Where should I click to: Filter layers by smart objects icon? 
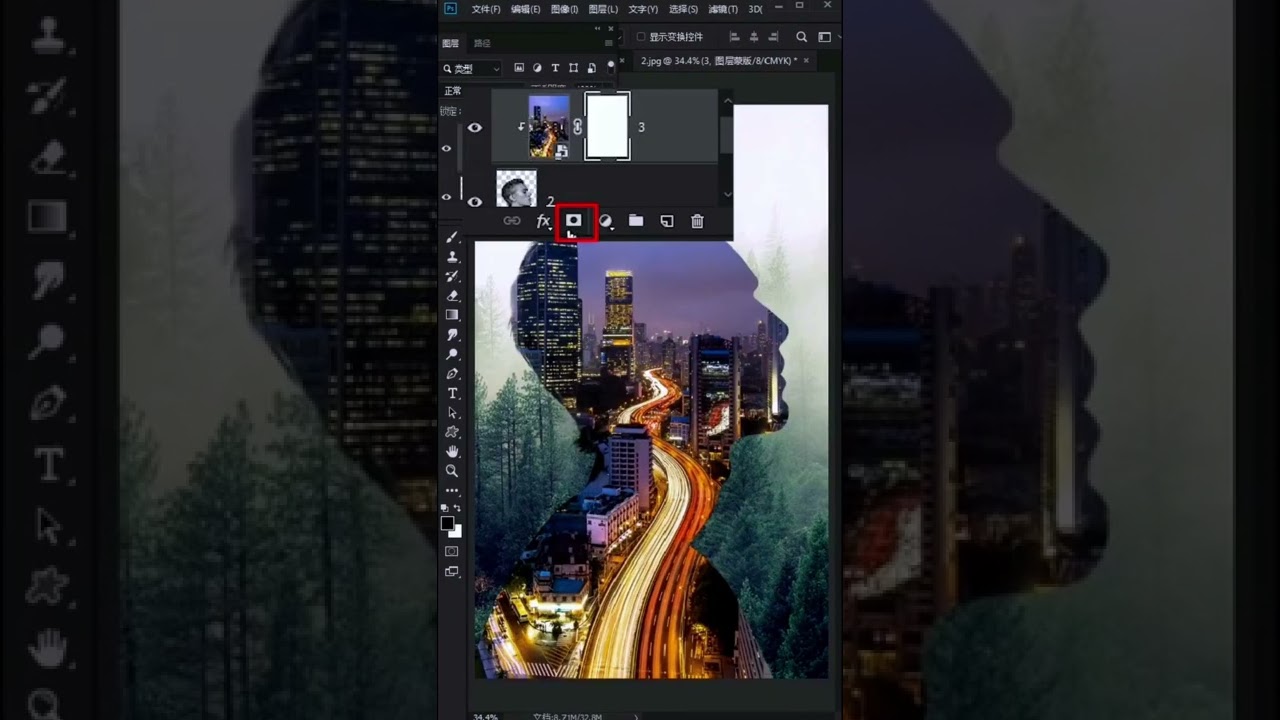point(592,68)
